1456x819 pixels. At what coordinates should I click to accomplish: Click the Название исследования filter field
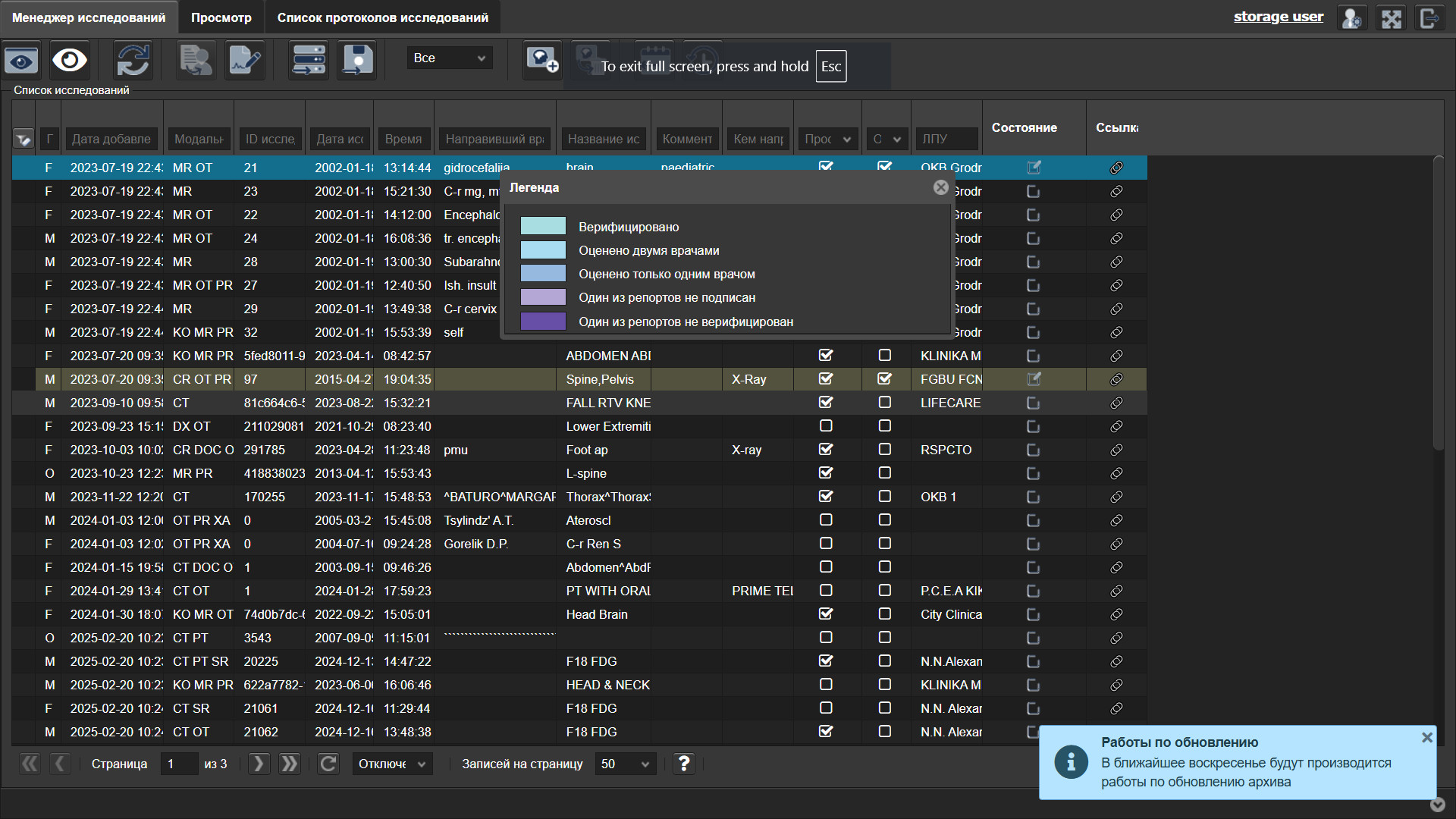coord(604,139)
